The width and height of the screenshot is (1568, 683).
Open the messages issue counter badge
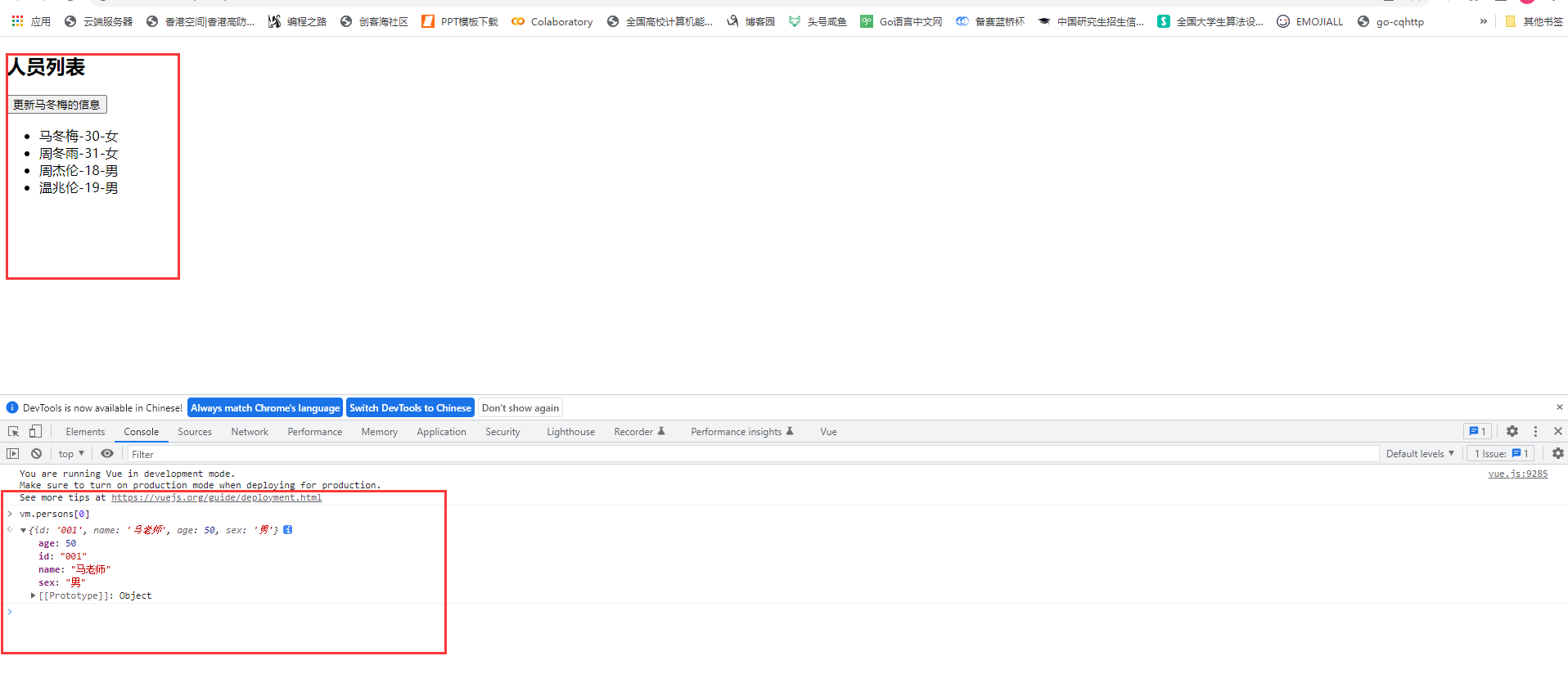(x=1477, y=431)
